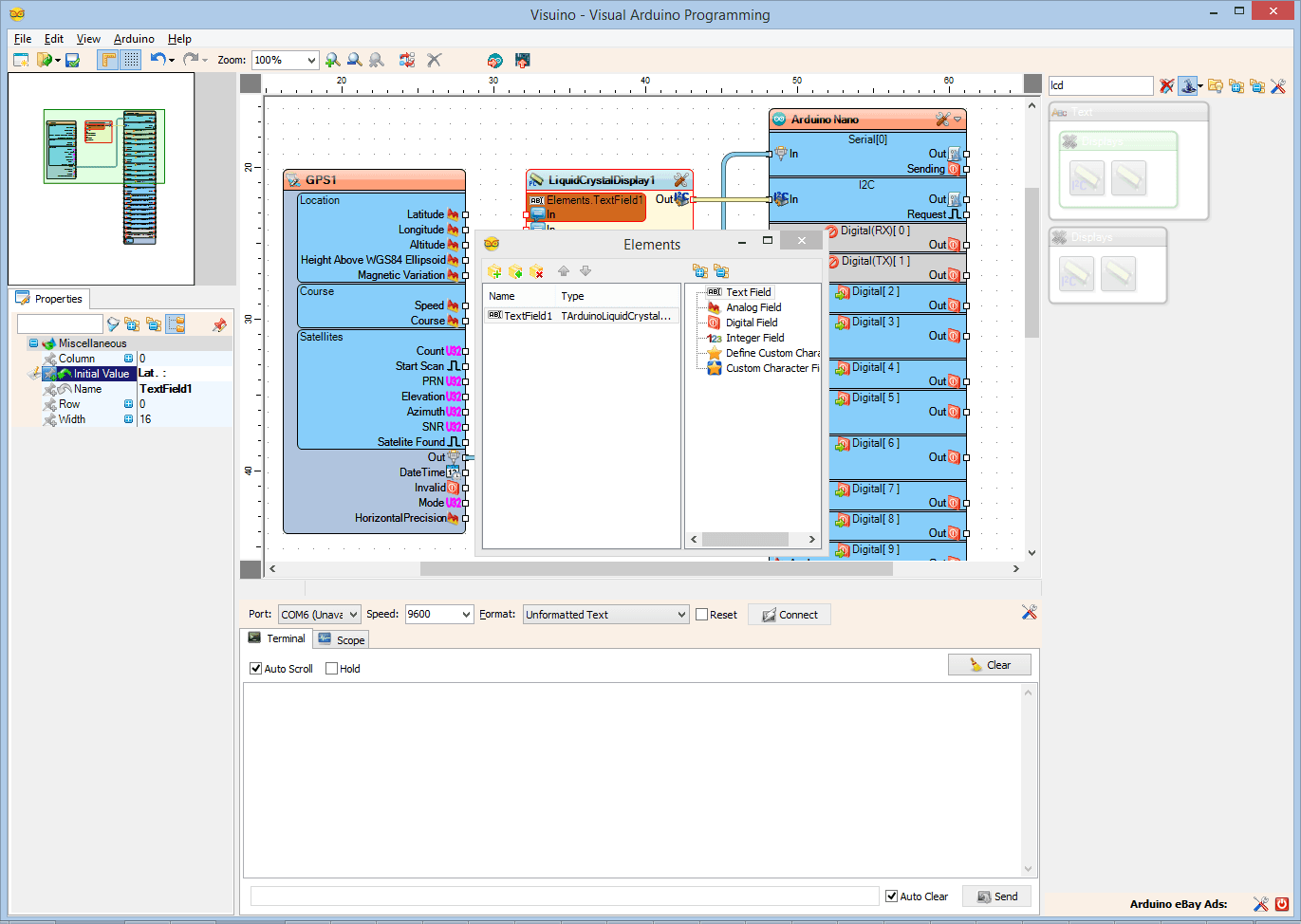Clear the component search filter with the eraser icon

pyautogui.click(x=1166, y=85)
